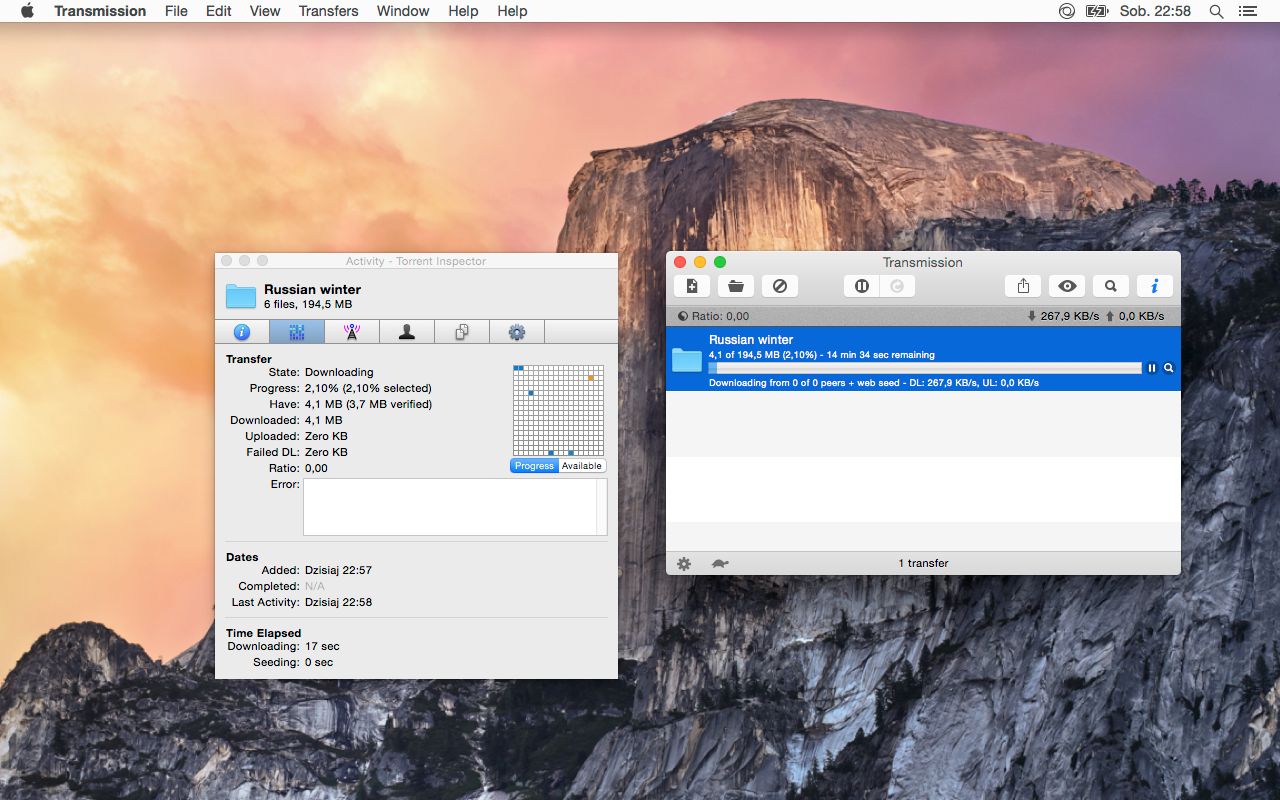The height and width of the screenshot is (800, 1280).
Task: Click the State value "Downloading"
Action: (x=339, y=372)
